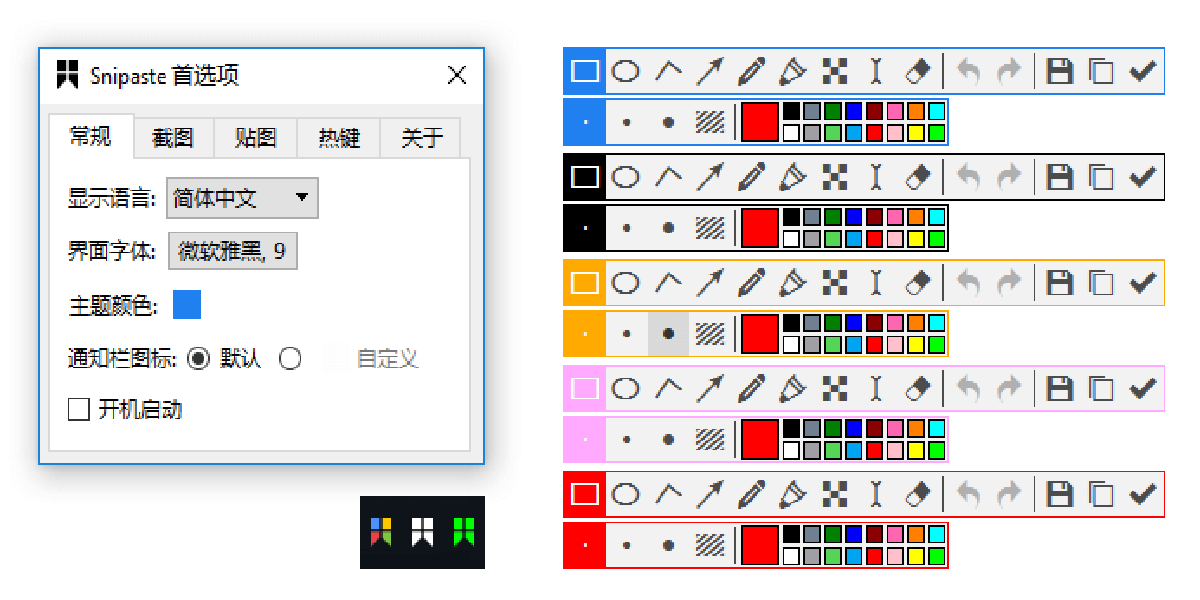Image resolution: width=1200 pixels, height=600 pixels.
Task: Select the 自定义 tray icon radio button
Action: point(290,358)
